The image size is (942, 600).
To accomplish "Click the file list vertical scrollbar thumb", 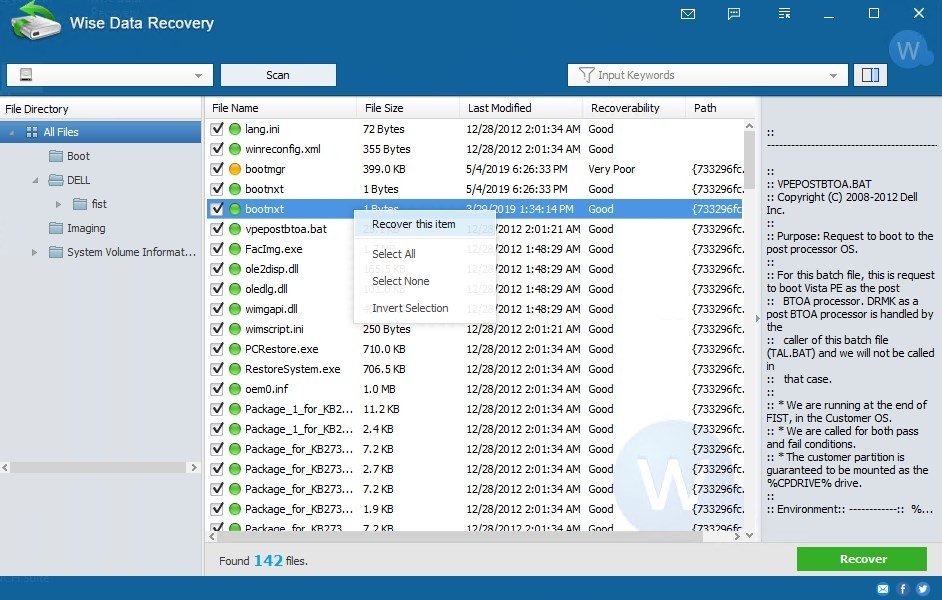I will point(749,160).
